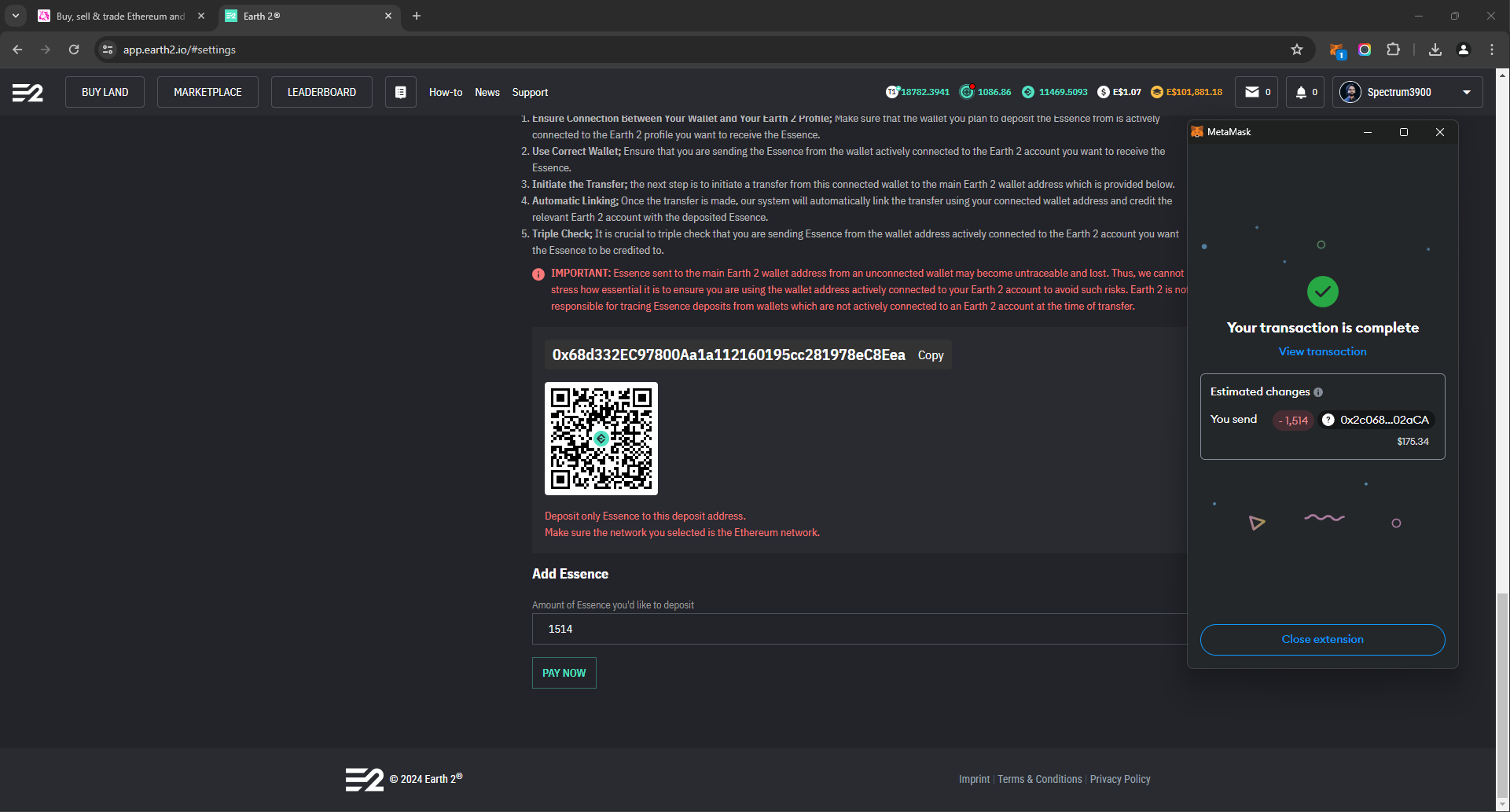Open the Chrome profile icon

1464,50
